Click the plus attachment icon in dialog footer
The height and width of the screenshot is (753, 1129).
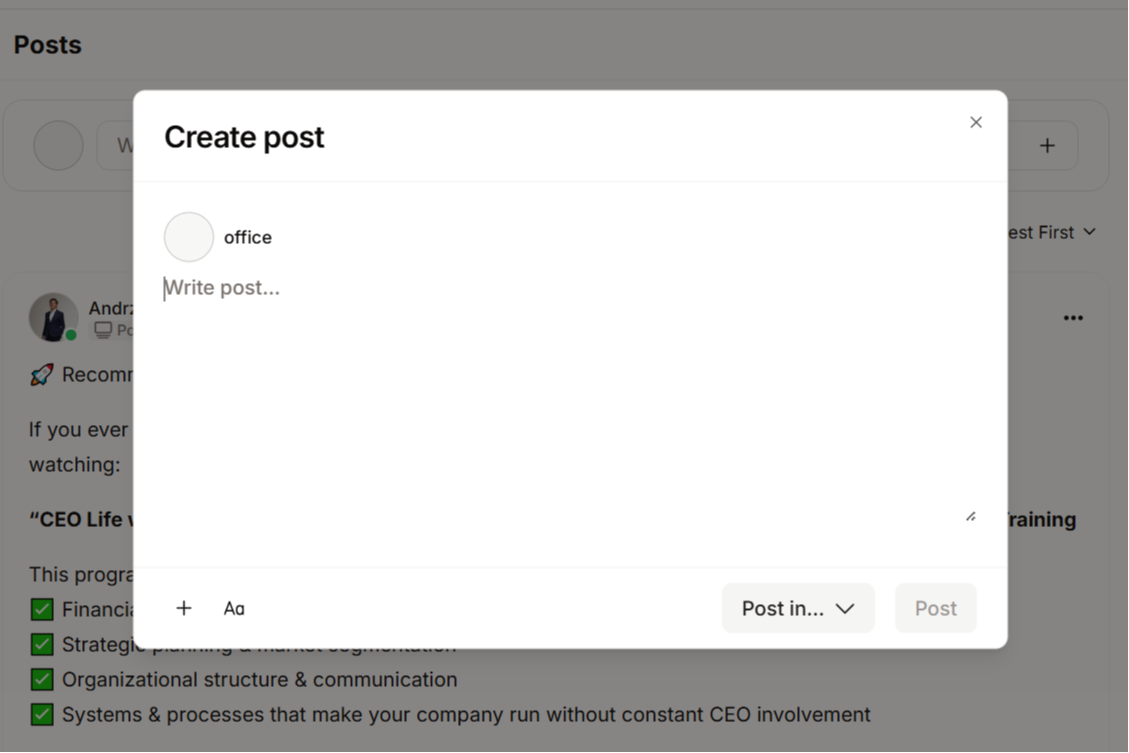point(184,608)
